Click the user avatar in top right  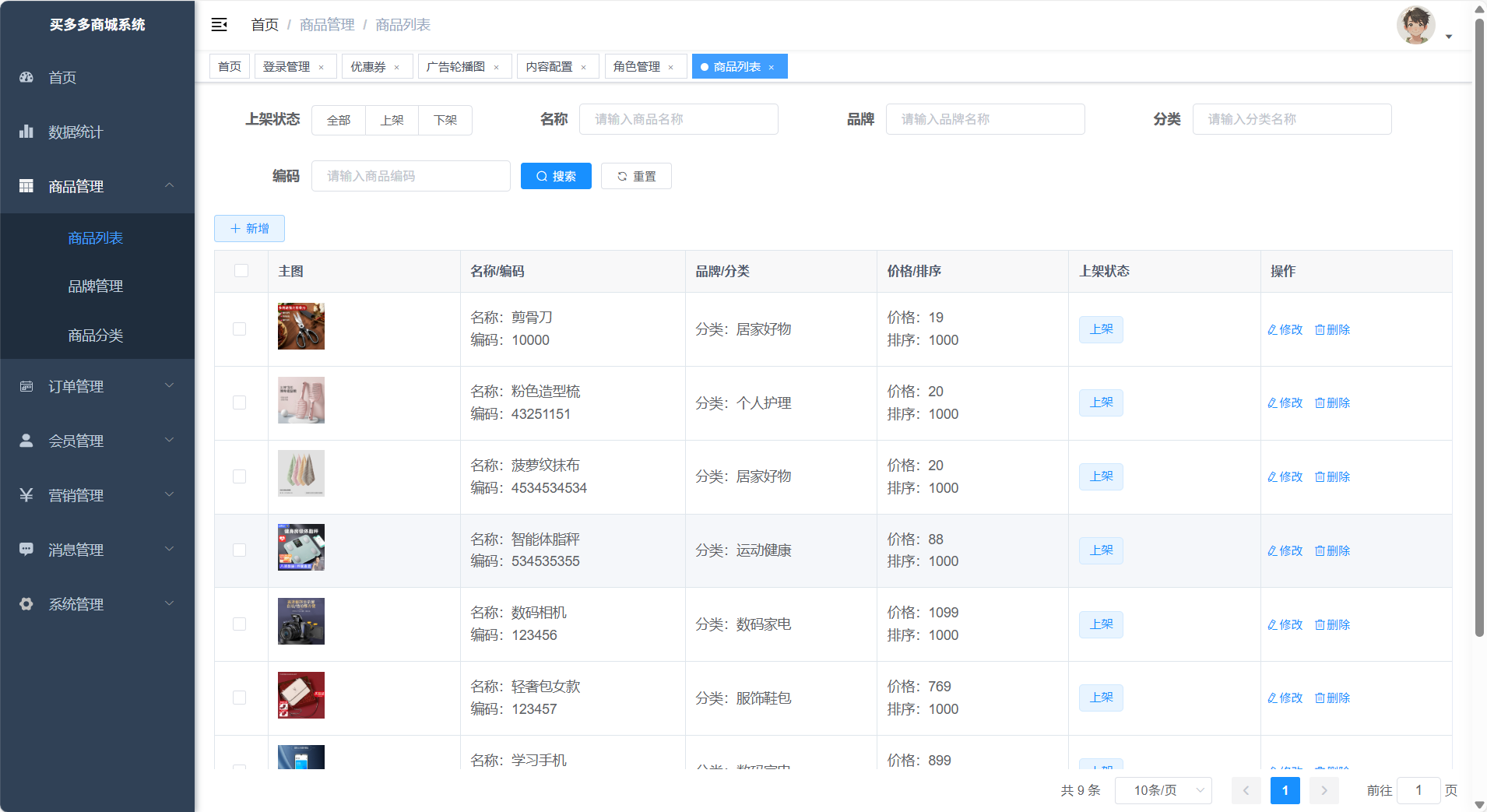point(1415,26)
